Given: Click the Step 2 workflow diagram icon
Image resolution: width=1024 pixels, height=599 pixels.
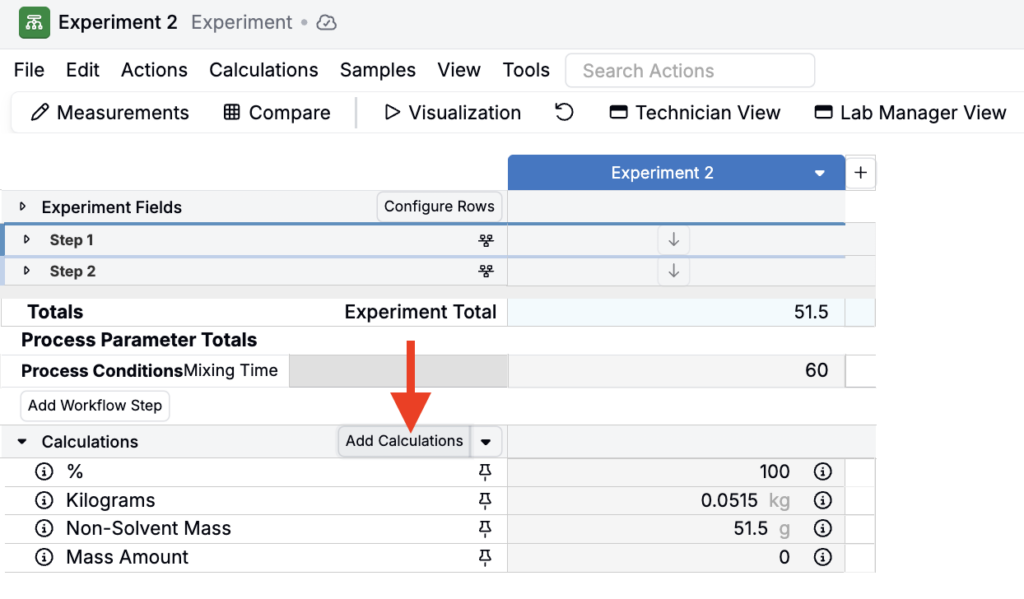Looking at the screenshot, I should point(485,271).
